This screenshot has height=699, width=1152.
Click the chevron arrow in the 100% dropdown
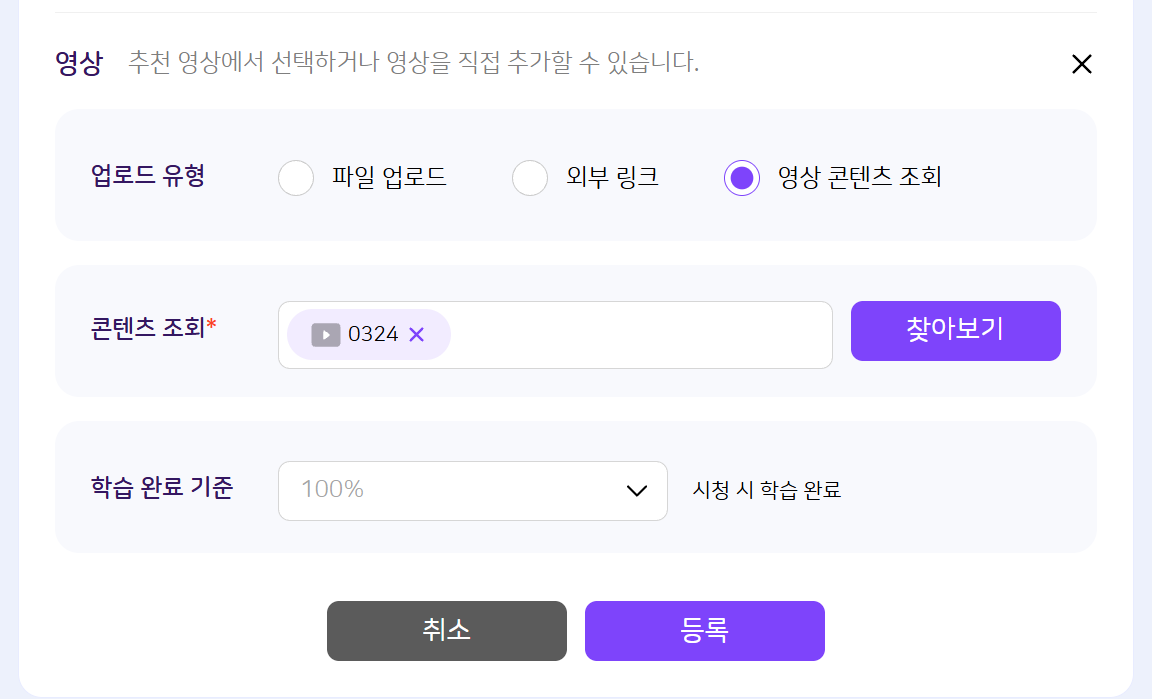(x=637, y=490)
